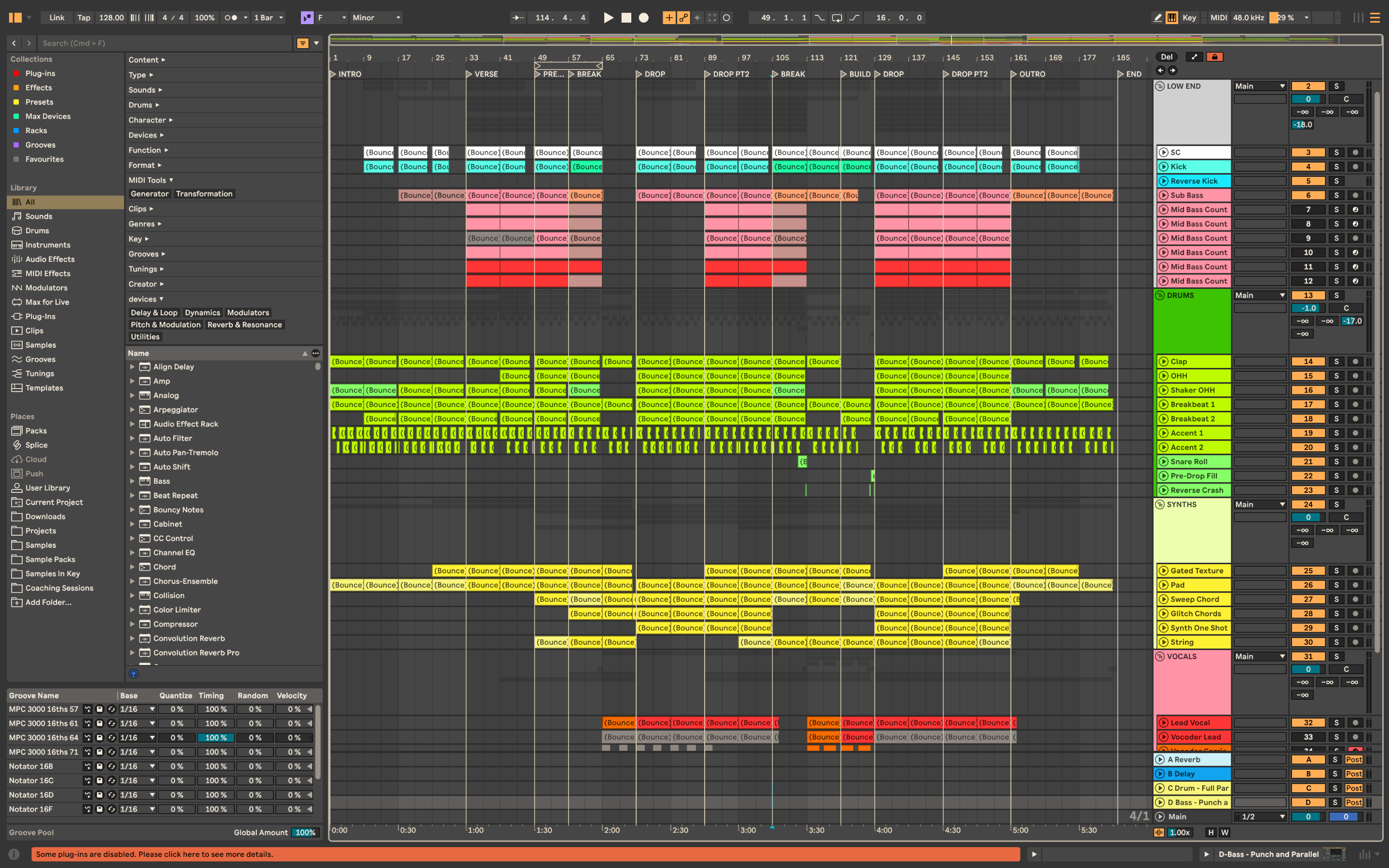This screenshot has height=868, width=1389.
Task: Toggle the Computer MIDI Keyboard icon
Action: 1172,18
